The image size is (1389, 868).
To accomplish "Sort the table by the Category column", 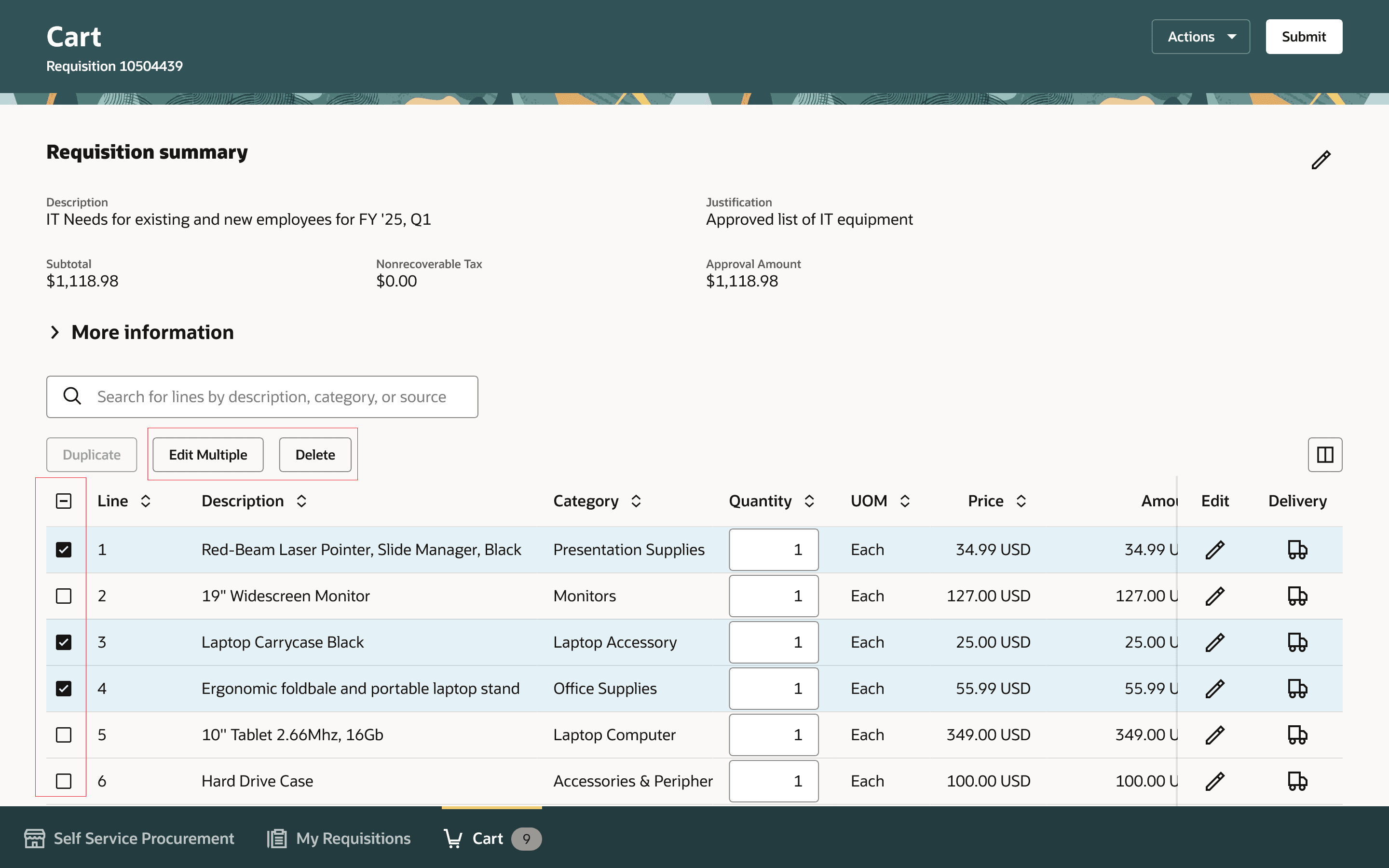I will pyautogui.click(x=635, y=501).
